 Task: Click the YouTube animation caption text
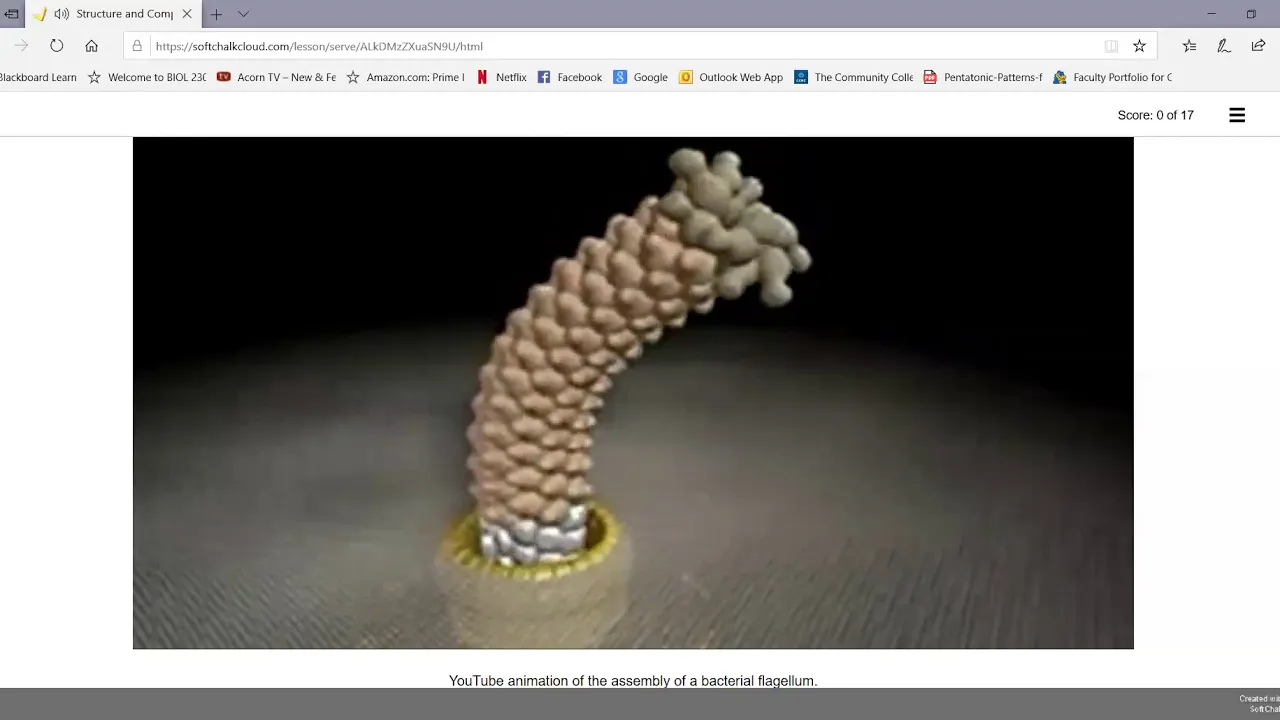pyautogui.click(x=633, y=681)
